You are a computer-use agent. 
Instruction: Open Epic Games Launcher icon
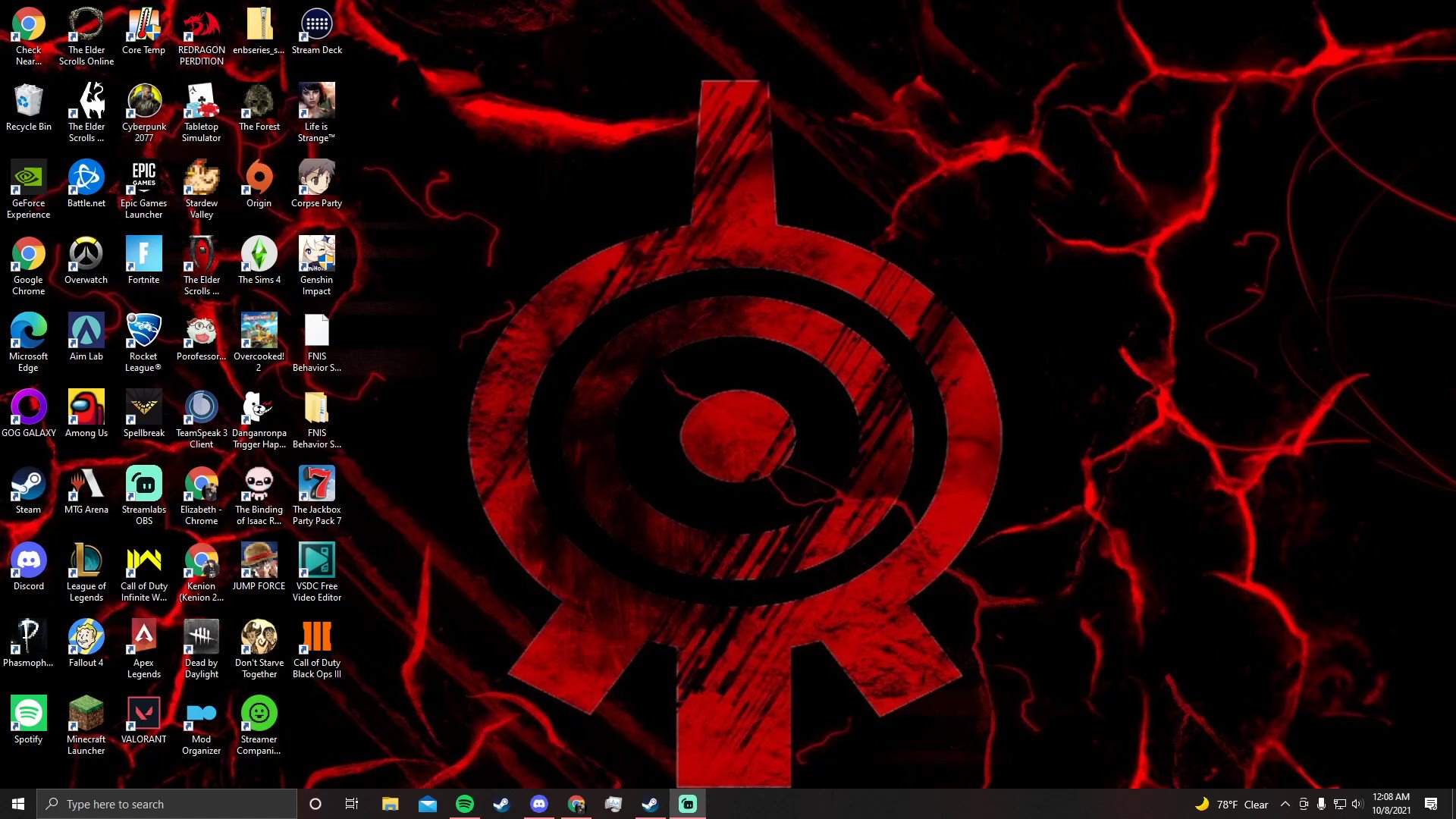pyautogui.click(x=144, y=190)
